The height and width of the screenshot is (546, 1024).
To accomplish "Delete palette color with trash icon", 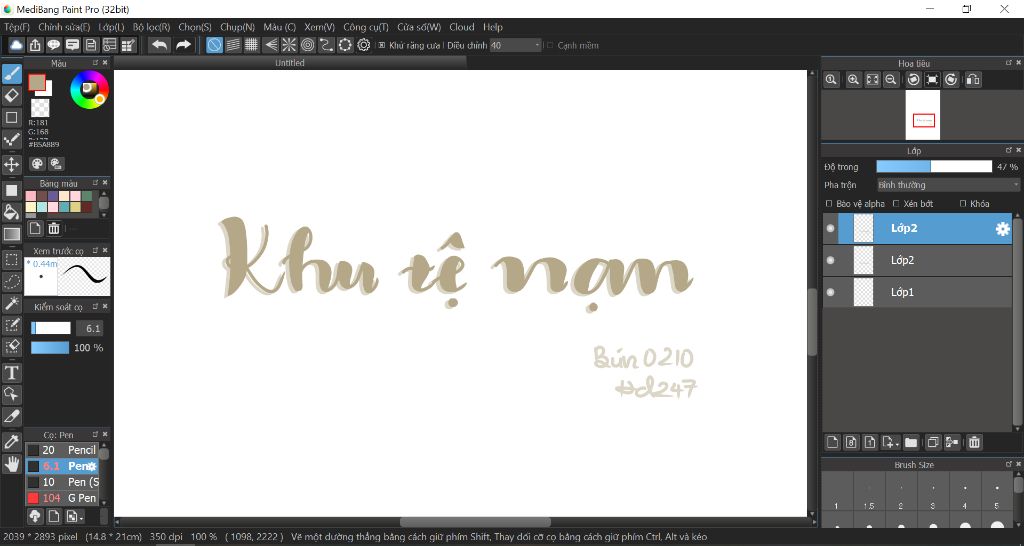I will (54, 228).
